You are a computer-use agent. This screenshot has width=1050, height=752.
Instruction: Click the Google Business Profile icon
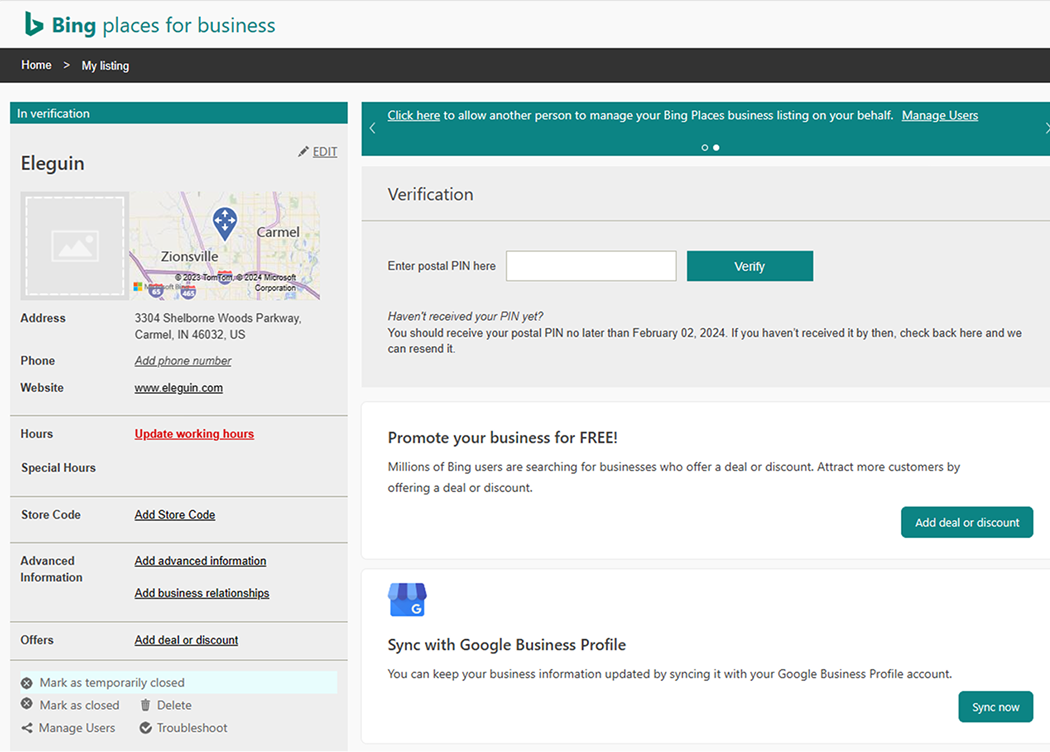coord(405,599)
